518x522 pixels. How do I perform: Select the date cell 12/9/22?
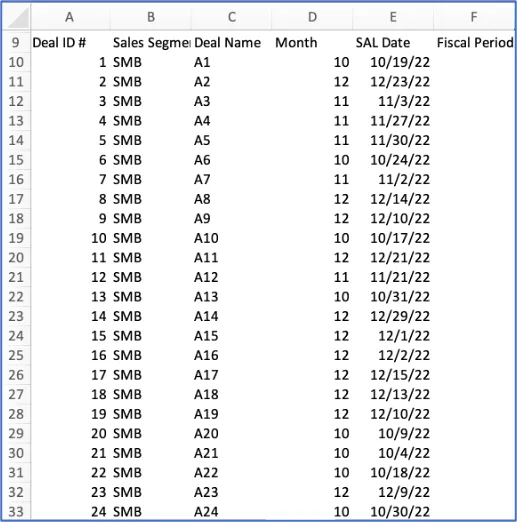[393, 492]
